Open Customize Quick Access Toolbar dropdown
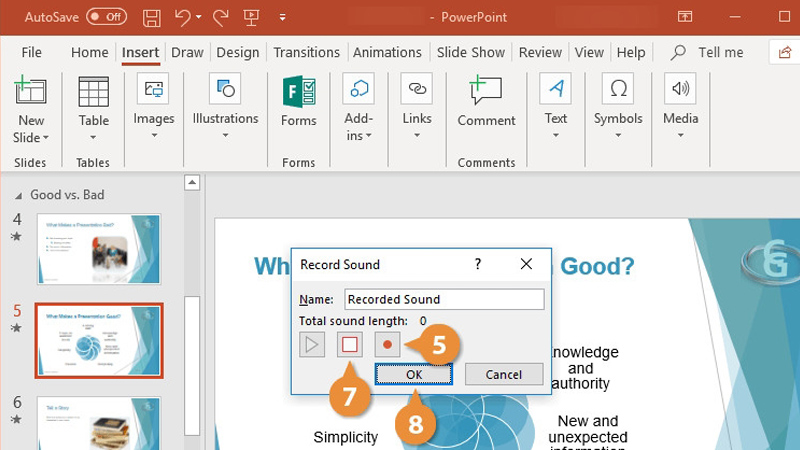 pos(282,17)
